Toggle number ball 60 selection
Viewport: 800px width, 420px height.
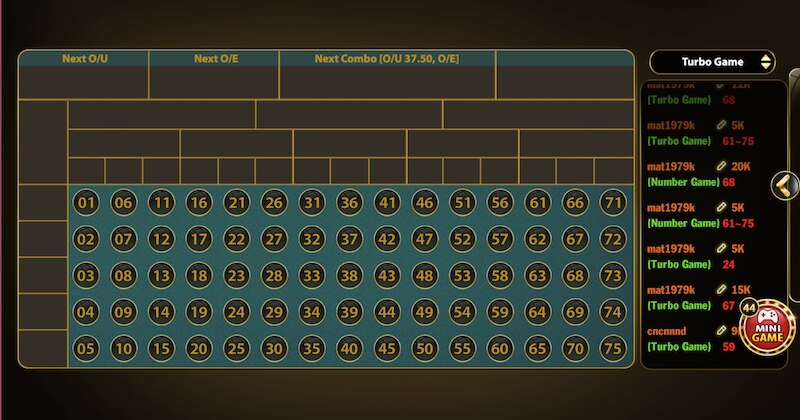[x=499, y=349]
